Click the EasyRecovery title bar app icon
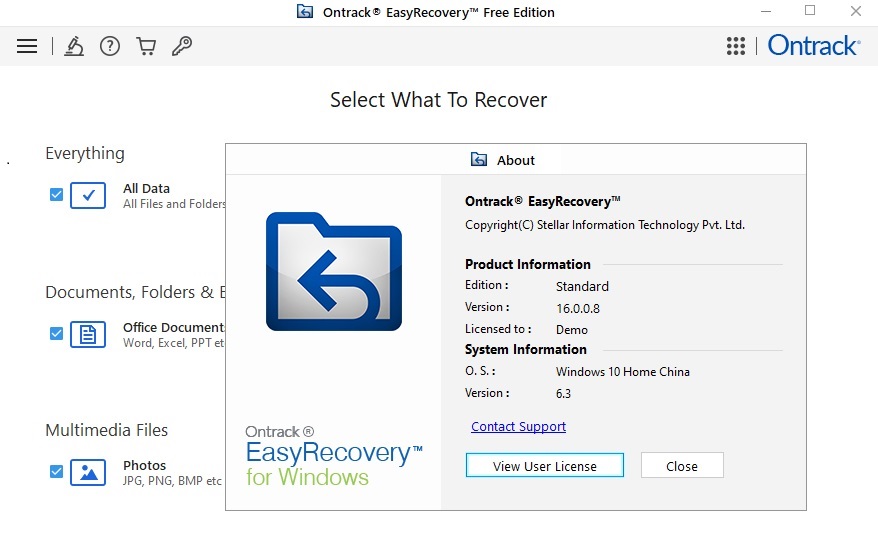878x550 pixels. pyautogui.click(x=305, y=12)
